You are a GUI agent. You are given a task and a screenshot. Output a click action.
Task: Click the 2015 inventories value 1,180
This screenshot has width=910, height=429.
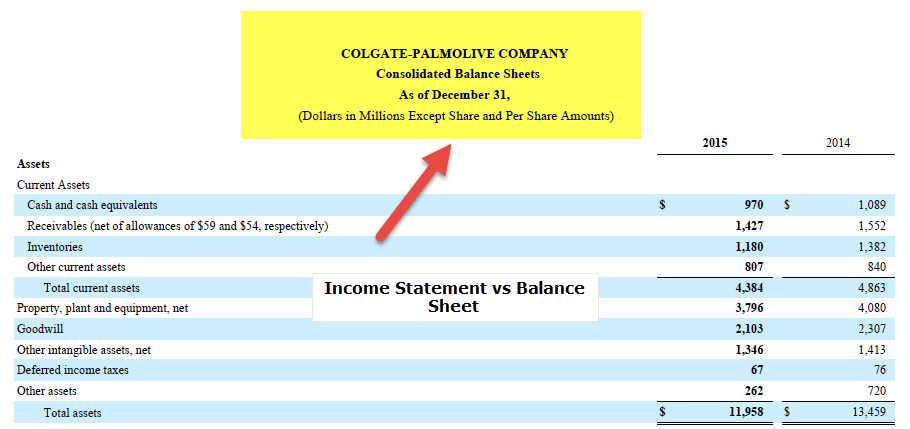pos(749,246)
